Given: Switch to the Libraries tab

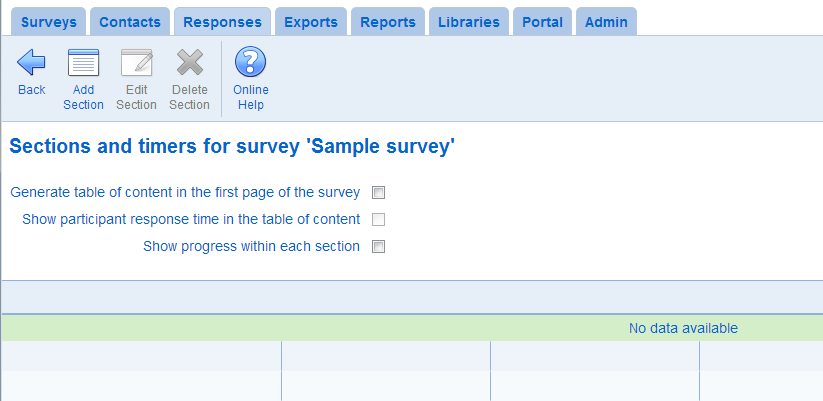Looking at the screenshot, I should [469, 22].
